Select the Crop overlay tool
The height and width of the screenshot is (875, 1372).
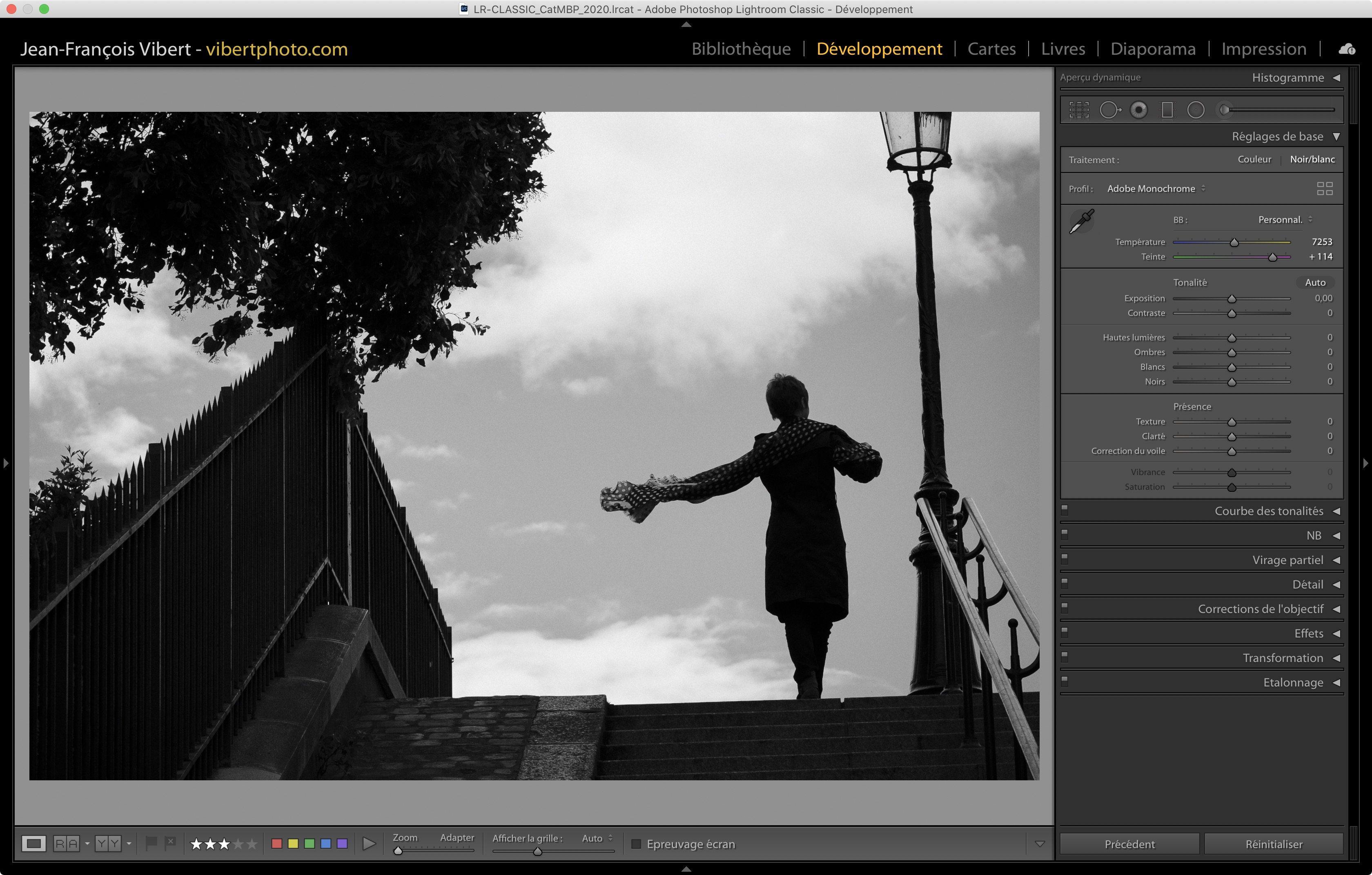1078,110
